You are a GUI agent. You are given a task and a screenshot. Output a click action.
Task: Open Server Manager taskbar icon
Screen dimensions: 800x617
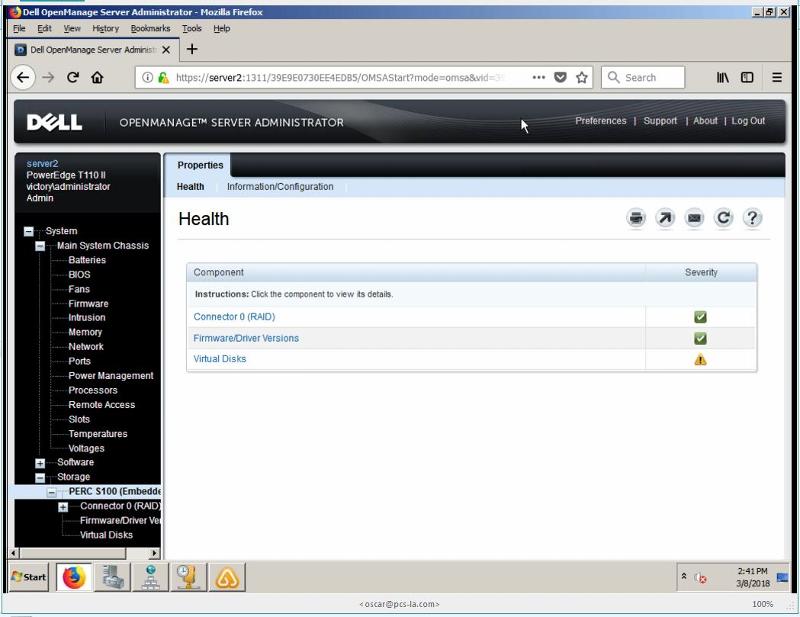coord(112,577)
